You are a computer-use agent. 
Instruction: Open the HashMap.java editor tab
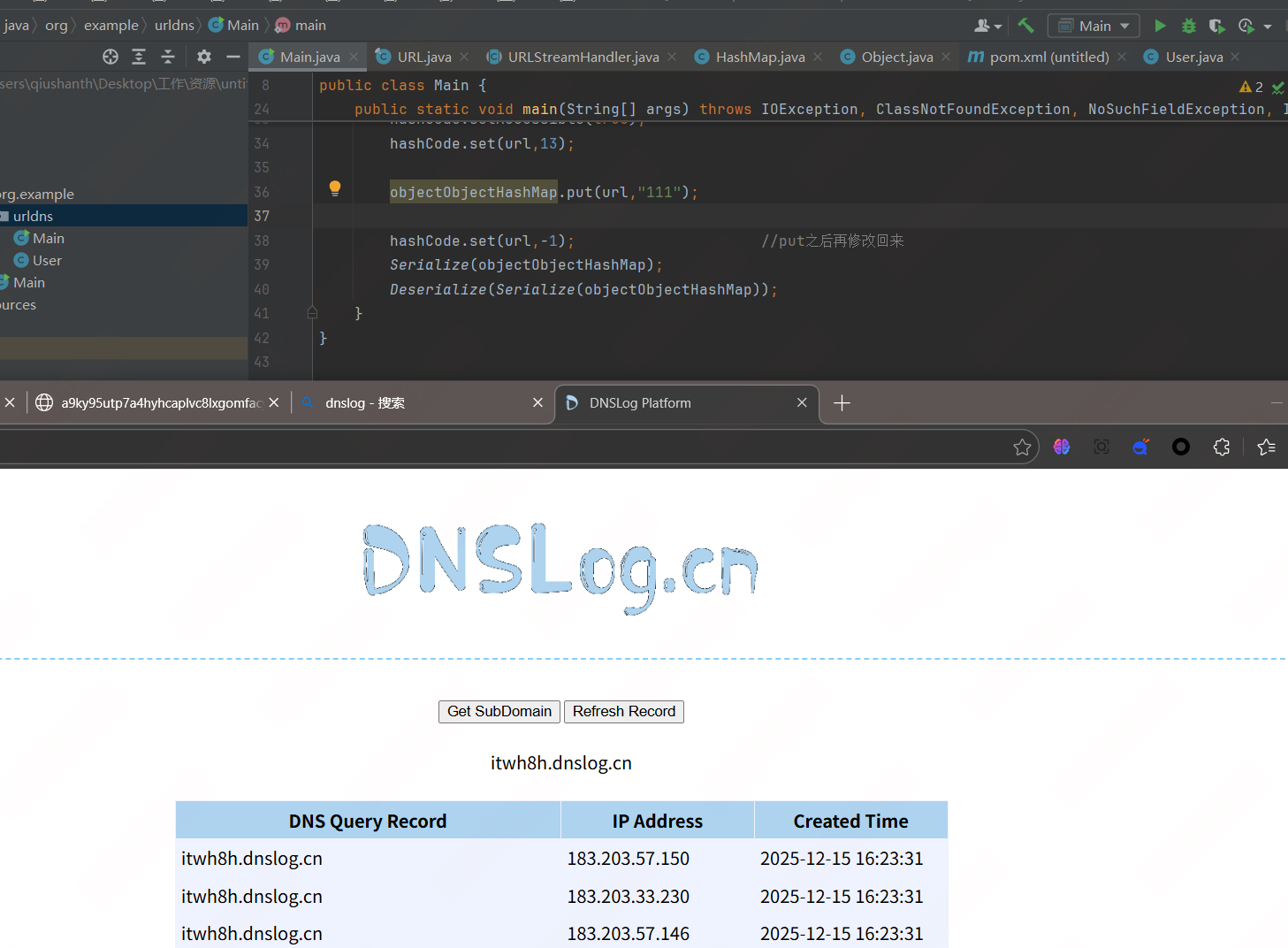coord(759,57)
